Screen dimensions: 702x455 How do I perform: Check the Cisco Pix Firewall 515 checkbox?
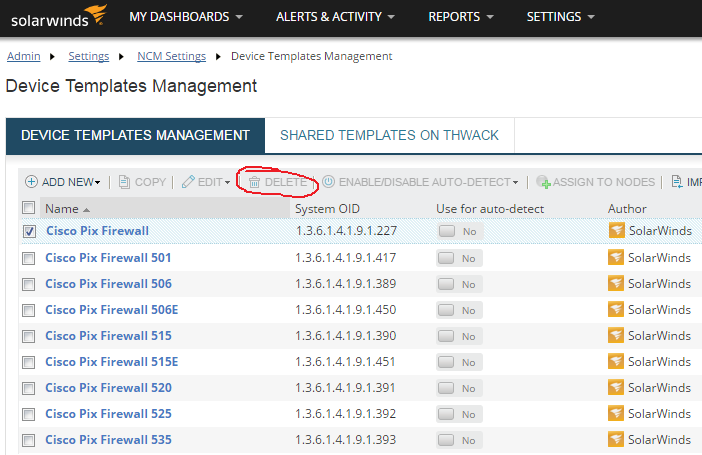(x=29, y=336)
